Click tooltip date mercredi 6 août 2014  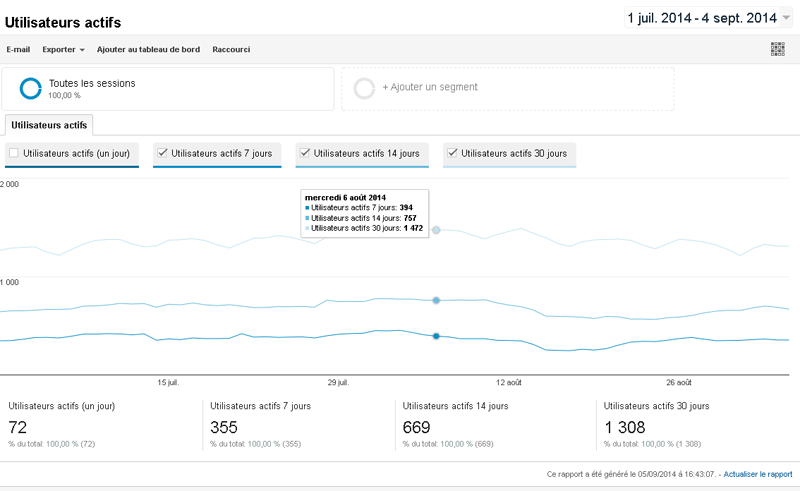coord(345,198)
